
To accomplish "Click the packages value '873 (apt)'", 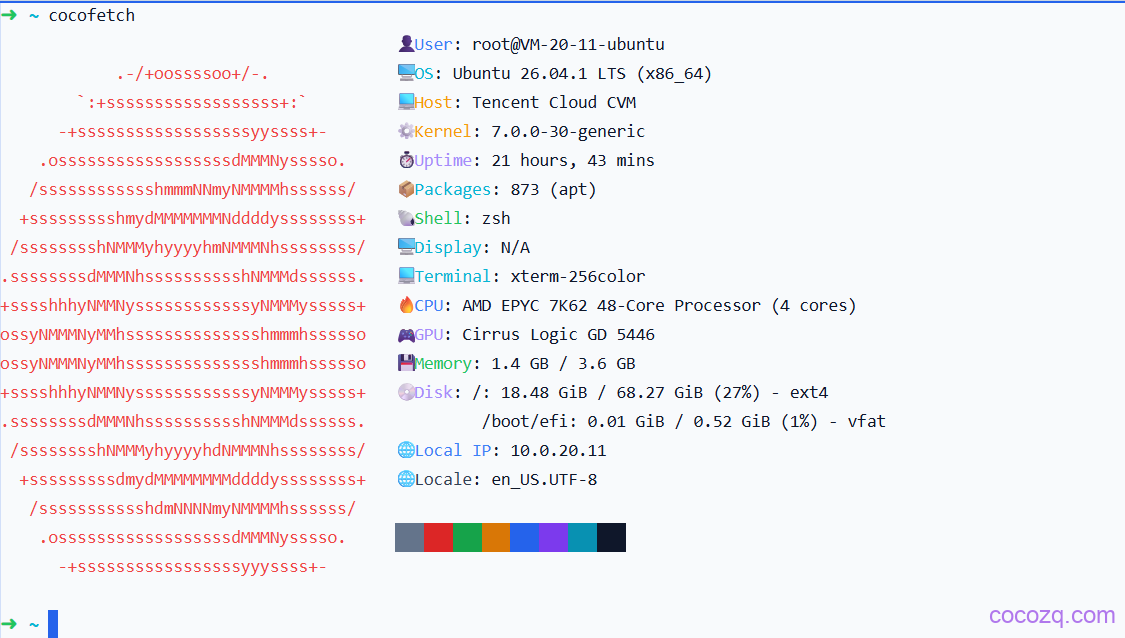I will [554, 189].
